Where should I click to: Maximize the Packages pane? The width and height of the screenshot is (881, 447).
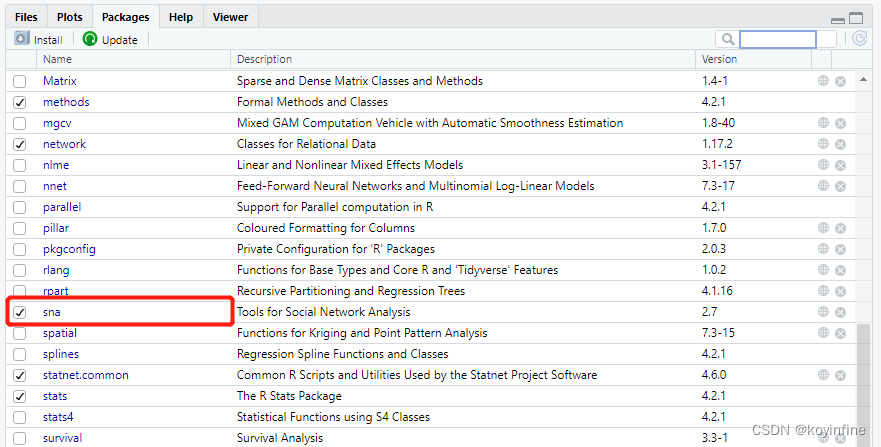tap(856, 18)
